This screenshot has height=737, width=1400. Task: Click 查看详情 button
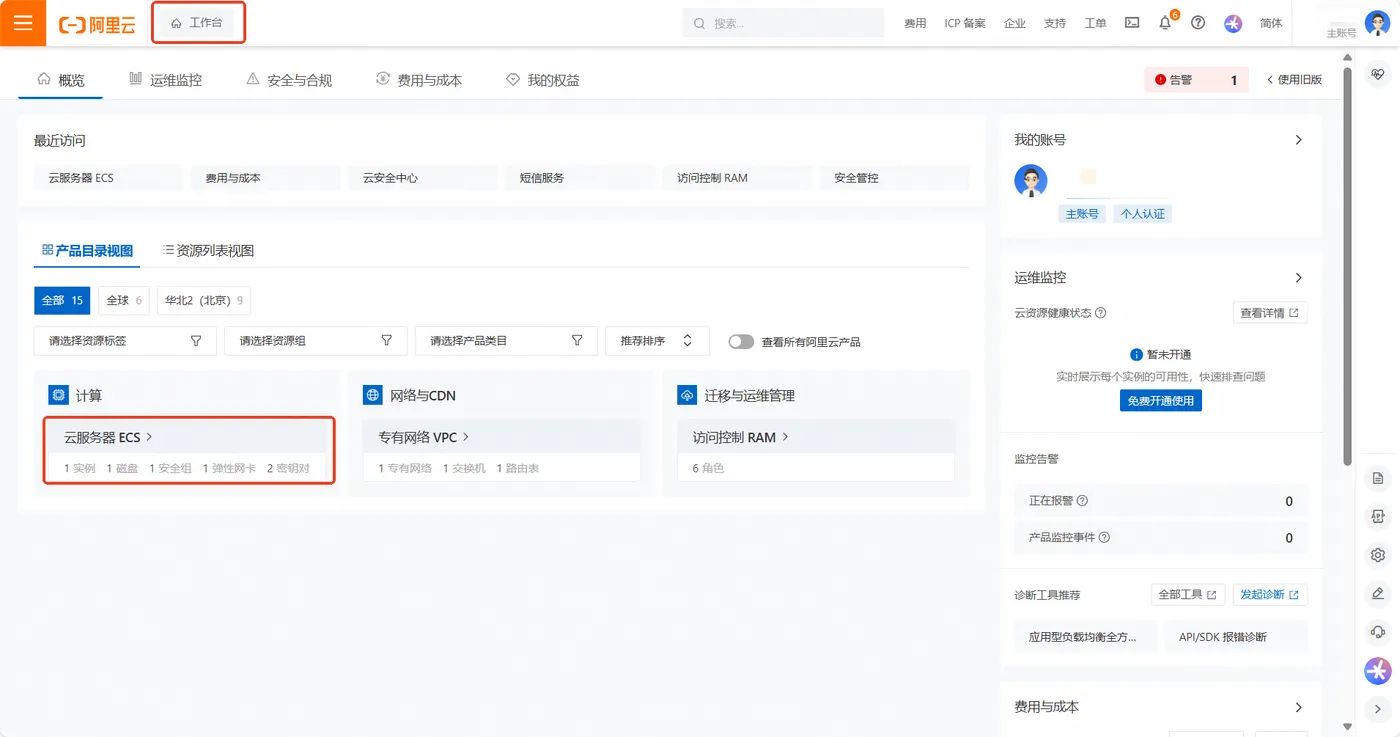pos(1270,313)
